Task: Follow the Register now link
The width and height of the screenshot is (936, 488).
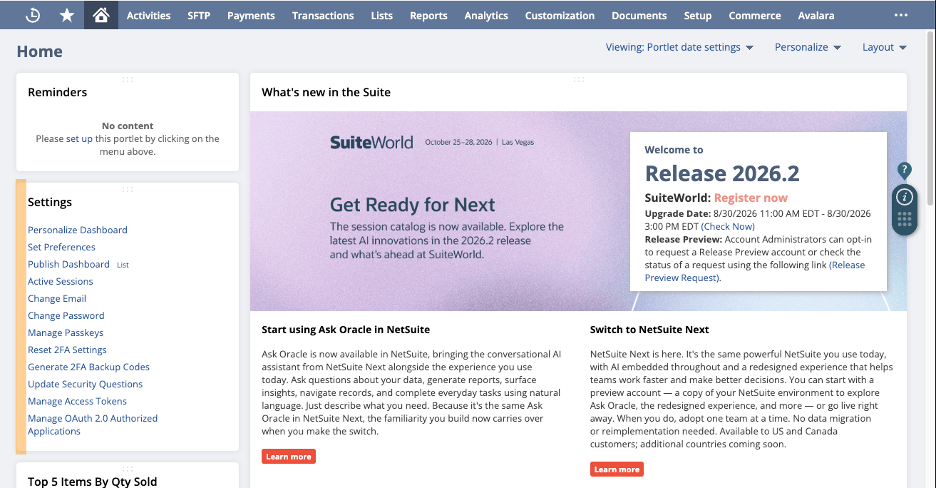Action: coord(750,197)
